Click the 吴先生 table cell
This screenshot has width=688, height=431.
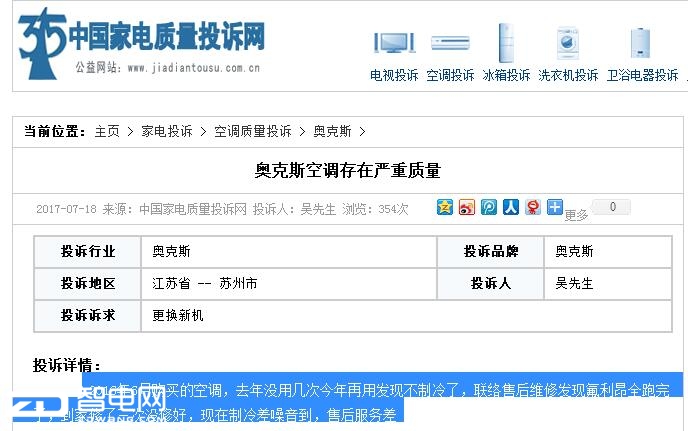[x=608, y=284]
